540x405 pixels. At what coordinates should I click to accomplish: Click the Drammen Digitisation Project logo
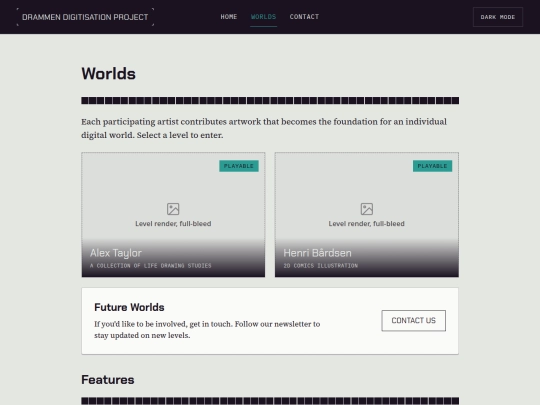coord(85,17)
